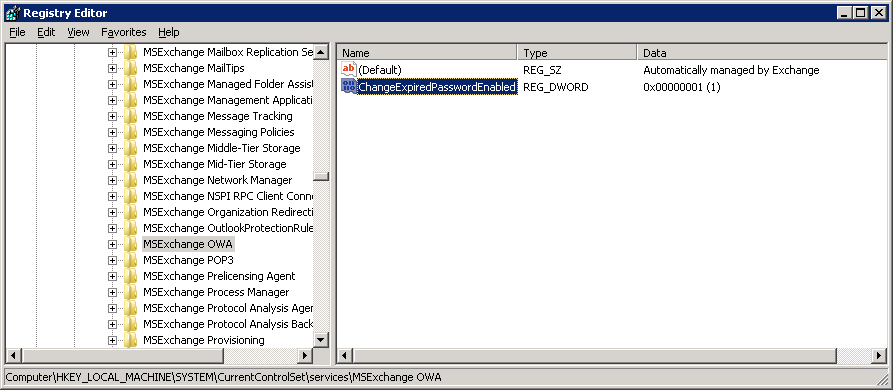
Task: Click folder icon of MSExchange Network Manager
Action: pyautogui.click(x=130, y=180)
